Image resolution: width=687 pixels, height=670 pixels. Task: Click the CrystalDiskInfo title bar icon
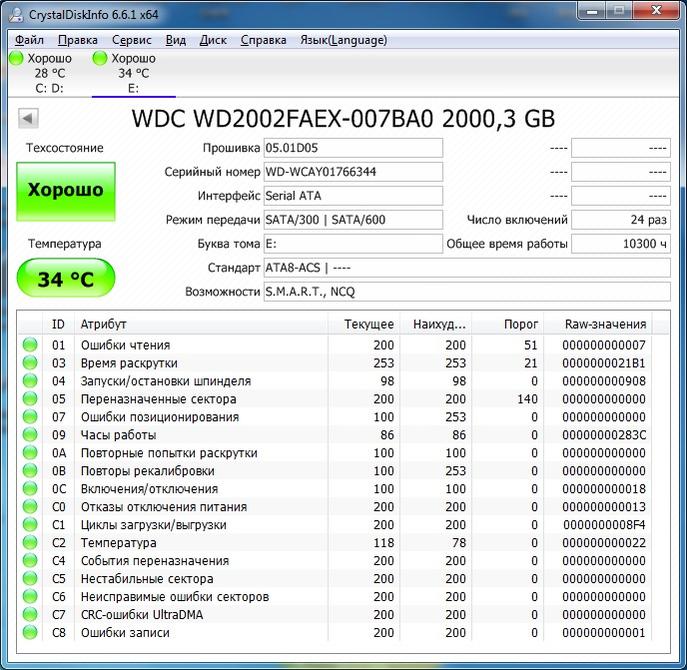coord(17,14)
